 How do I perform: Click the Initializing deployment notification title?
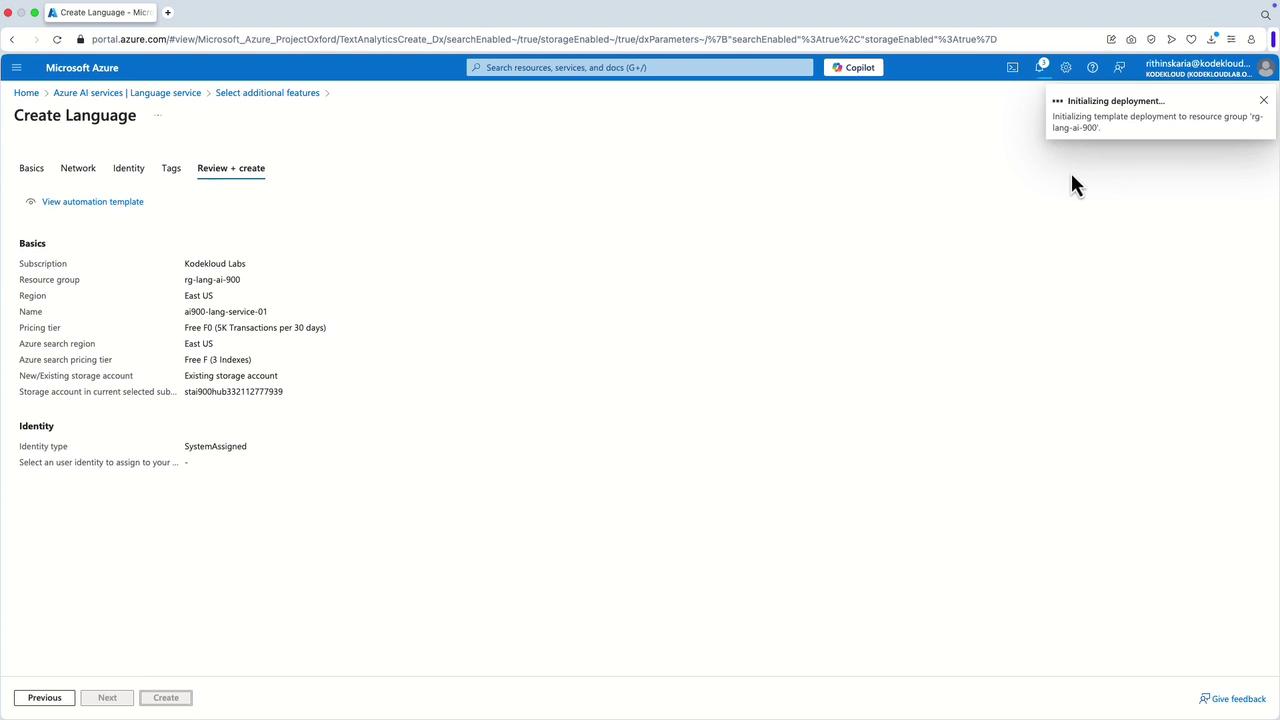[1116, 101]
